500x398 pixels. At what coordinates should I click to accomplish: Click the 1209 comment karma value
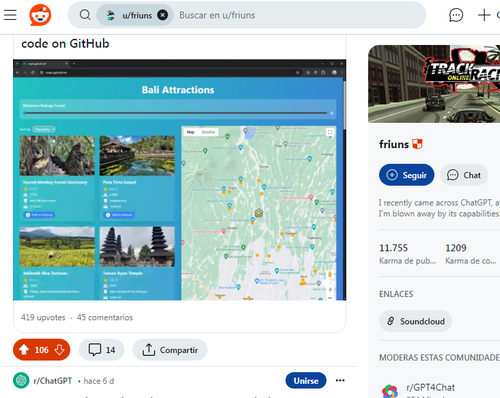pyautogui.click(x=456, y=248)
